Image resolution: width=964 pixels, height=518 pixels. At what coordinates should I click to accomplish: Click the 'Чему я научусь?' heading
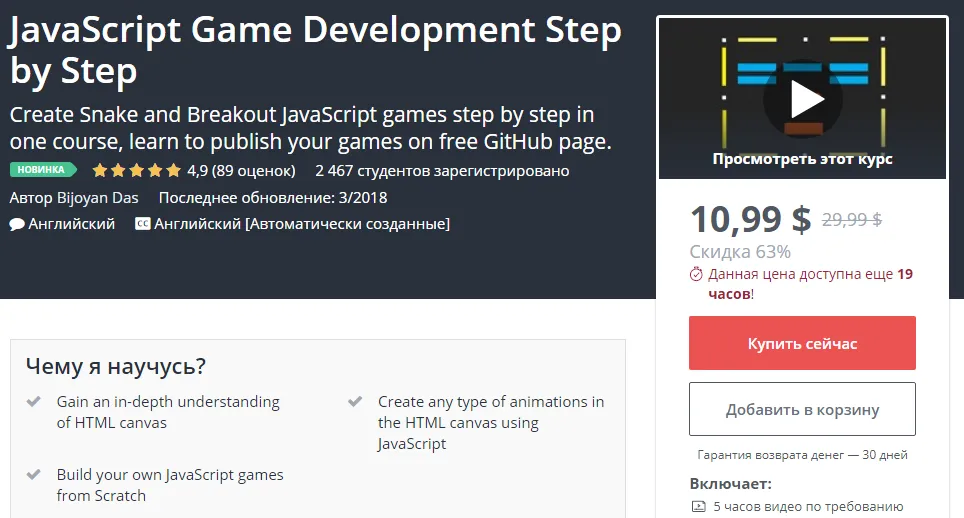click(116, 366)
